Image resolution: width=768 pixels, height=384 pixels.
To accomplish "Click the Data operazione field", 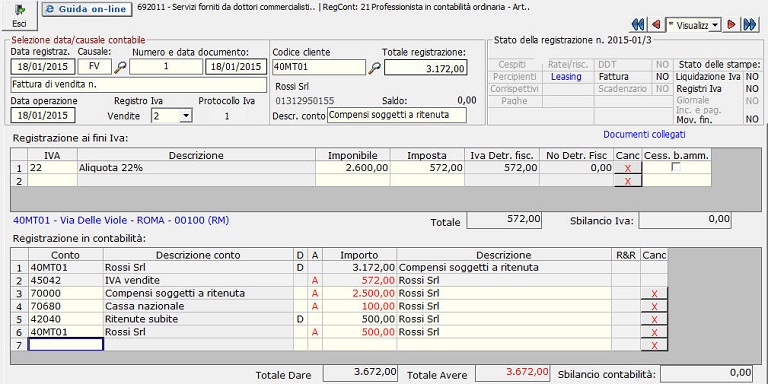I will (43, 116).
